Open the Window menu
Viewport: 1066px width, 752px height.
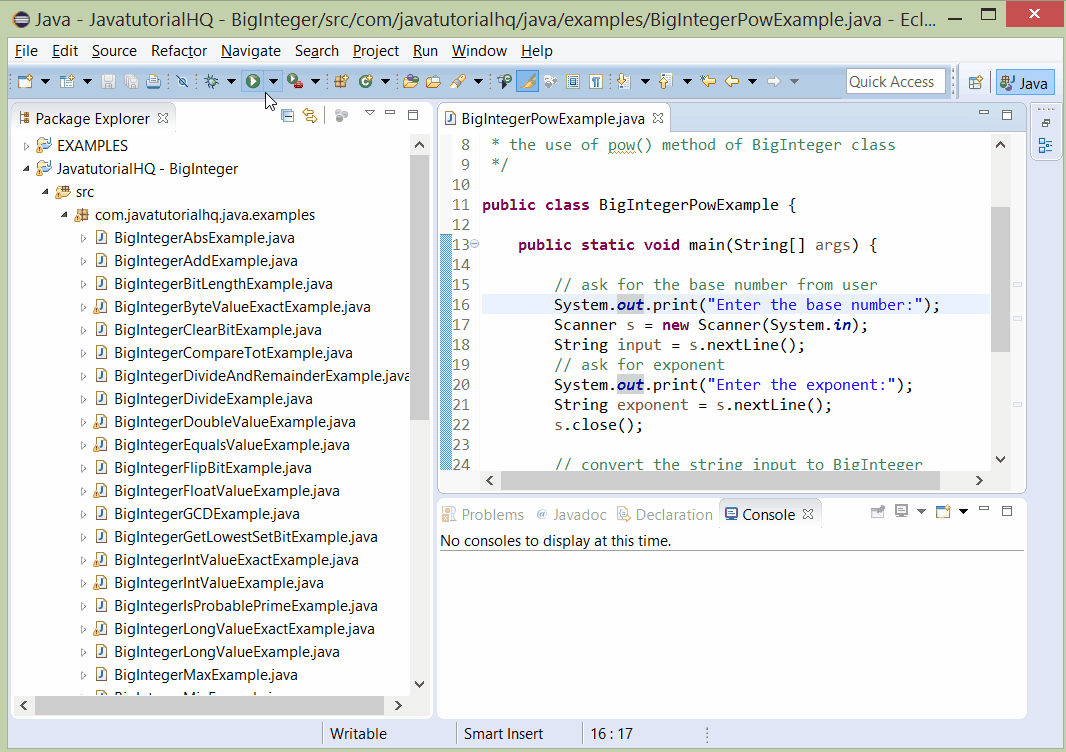click(x=479, y=51)
